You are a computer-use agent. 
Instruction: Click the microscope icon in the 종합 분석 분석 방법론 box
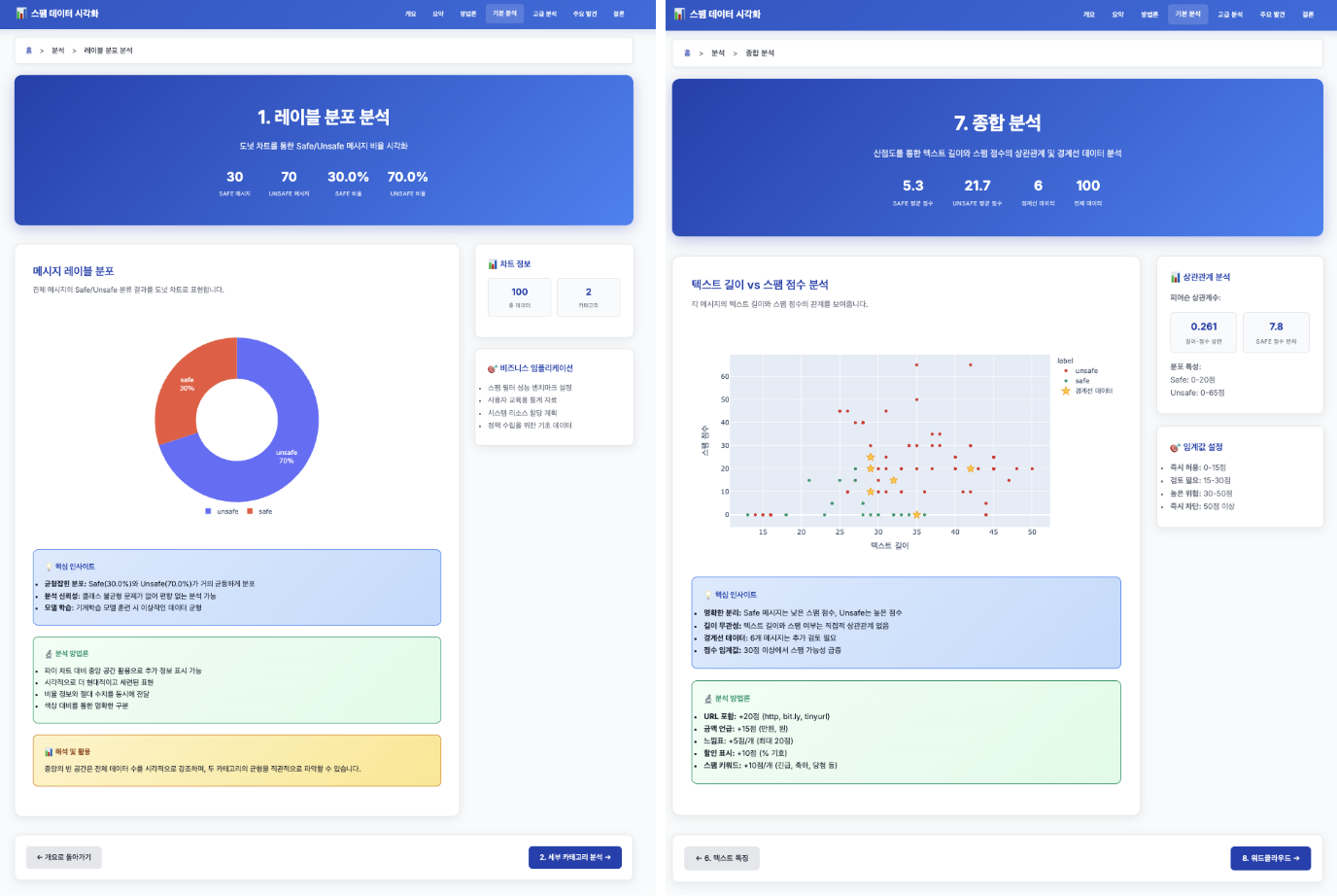tap(708, 699)
